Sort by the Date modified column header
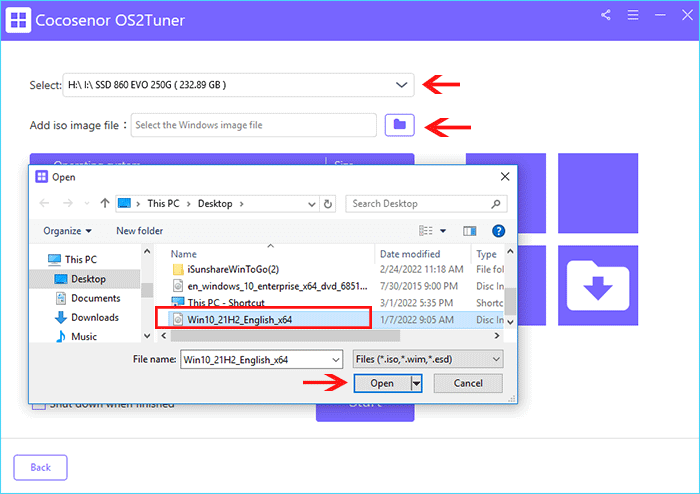 click(410, 254)
